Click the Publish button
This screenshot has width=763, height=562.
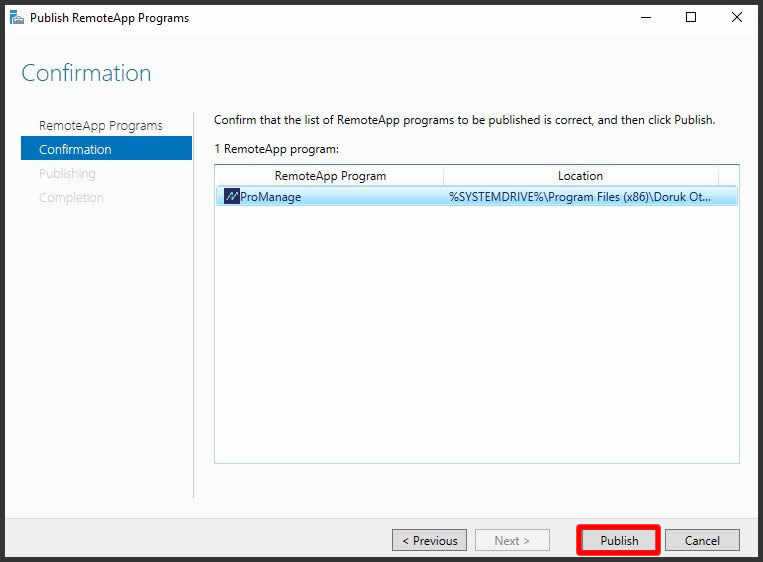click(618, 540)
